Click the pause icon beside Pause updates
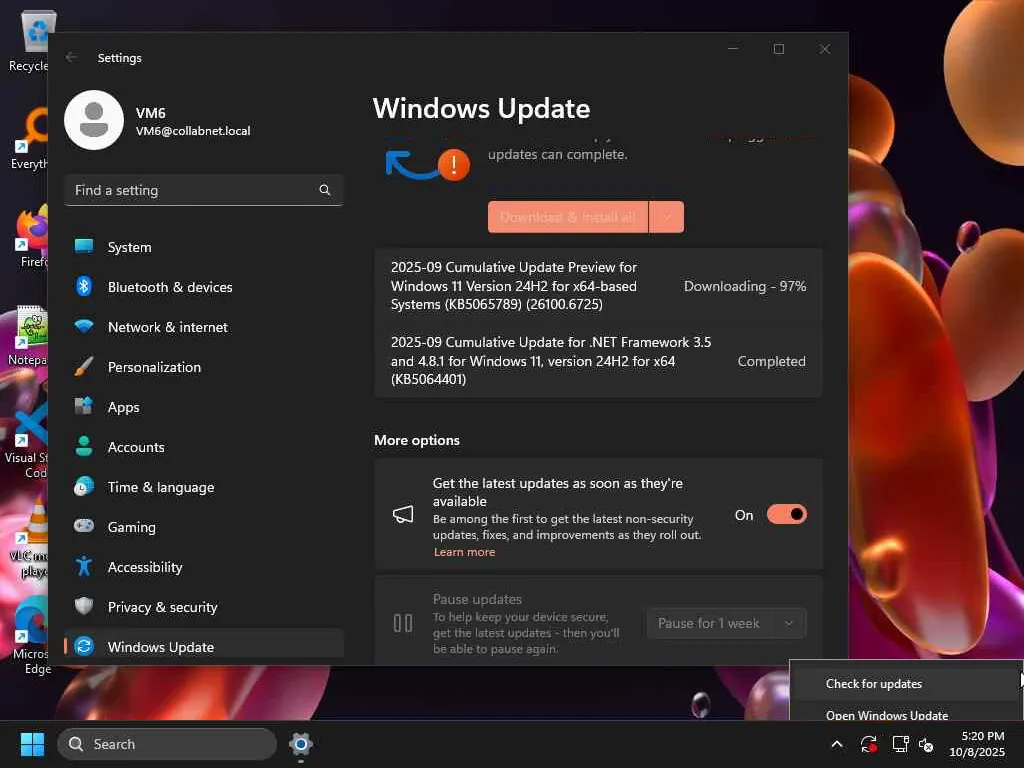 click(x=403, y=623)
